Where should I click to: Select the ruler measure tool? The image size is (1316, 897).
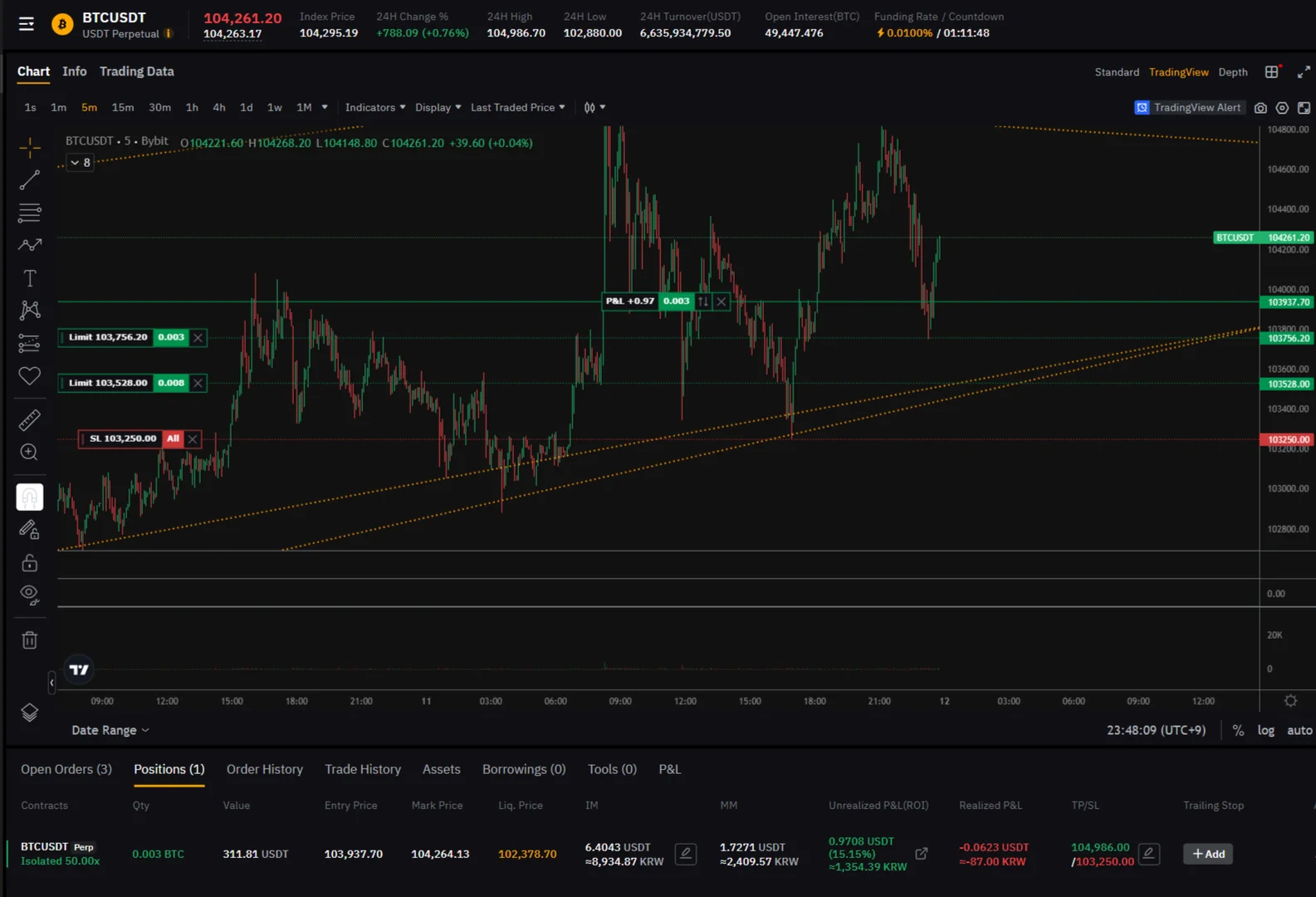coord(30,420)
